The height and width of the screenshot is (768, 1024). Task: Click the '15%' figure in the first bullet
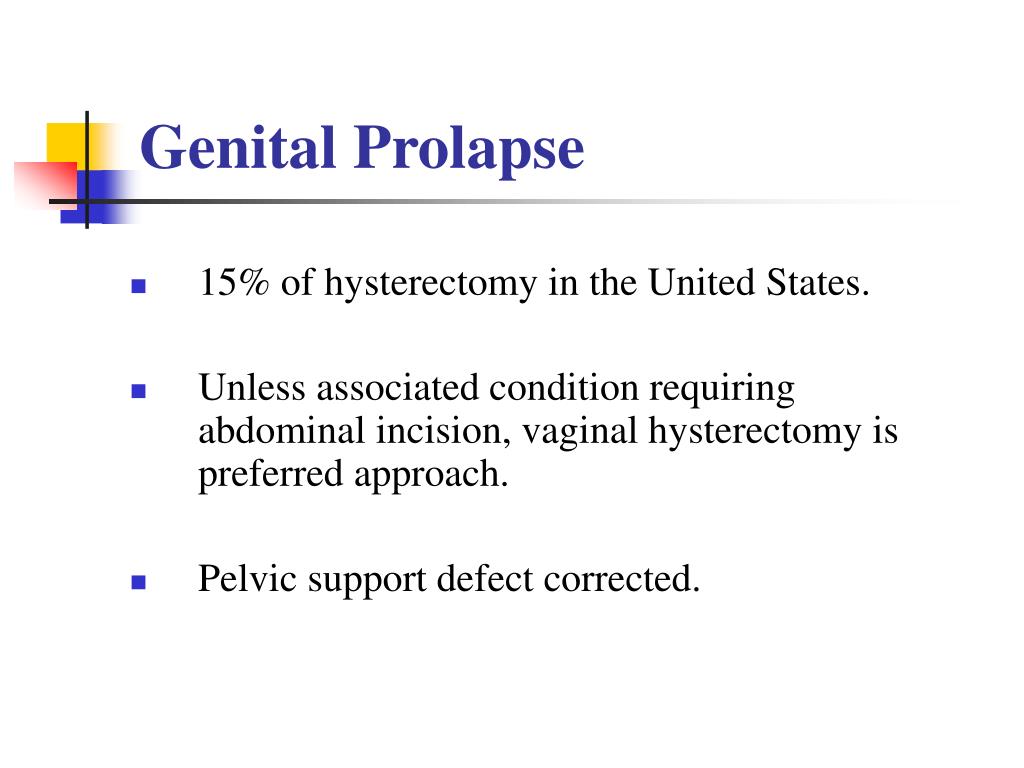tap(234, 283)
